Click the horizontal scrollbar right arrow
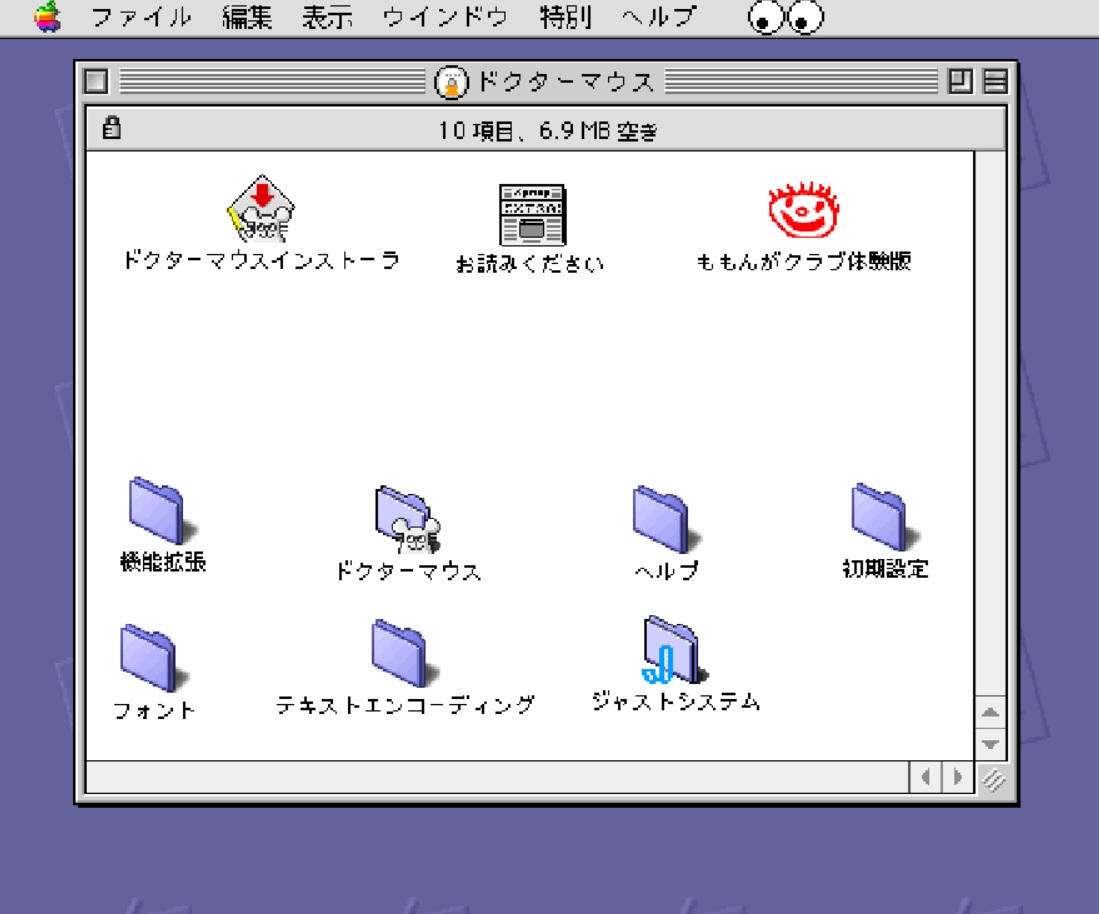 pos(957,777)
